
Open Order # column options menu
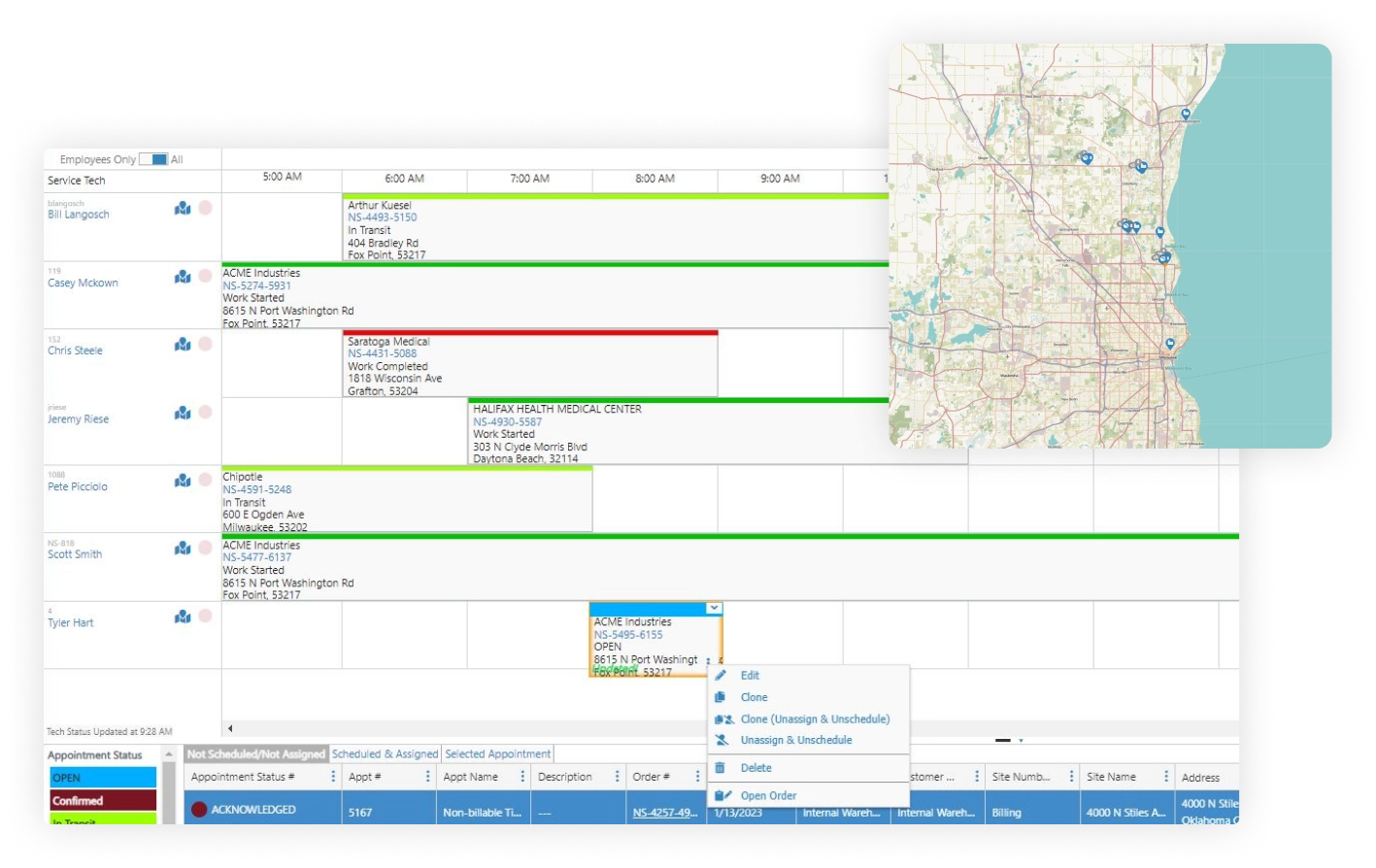[x=697, y=777]
